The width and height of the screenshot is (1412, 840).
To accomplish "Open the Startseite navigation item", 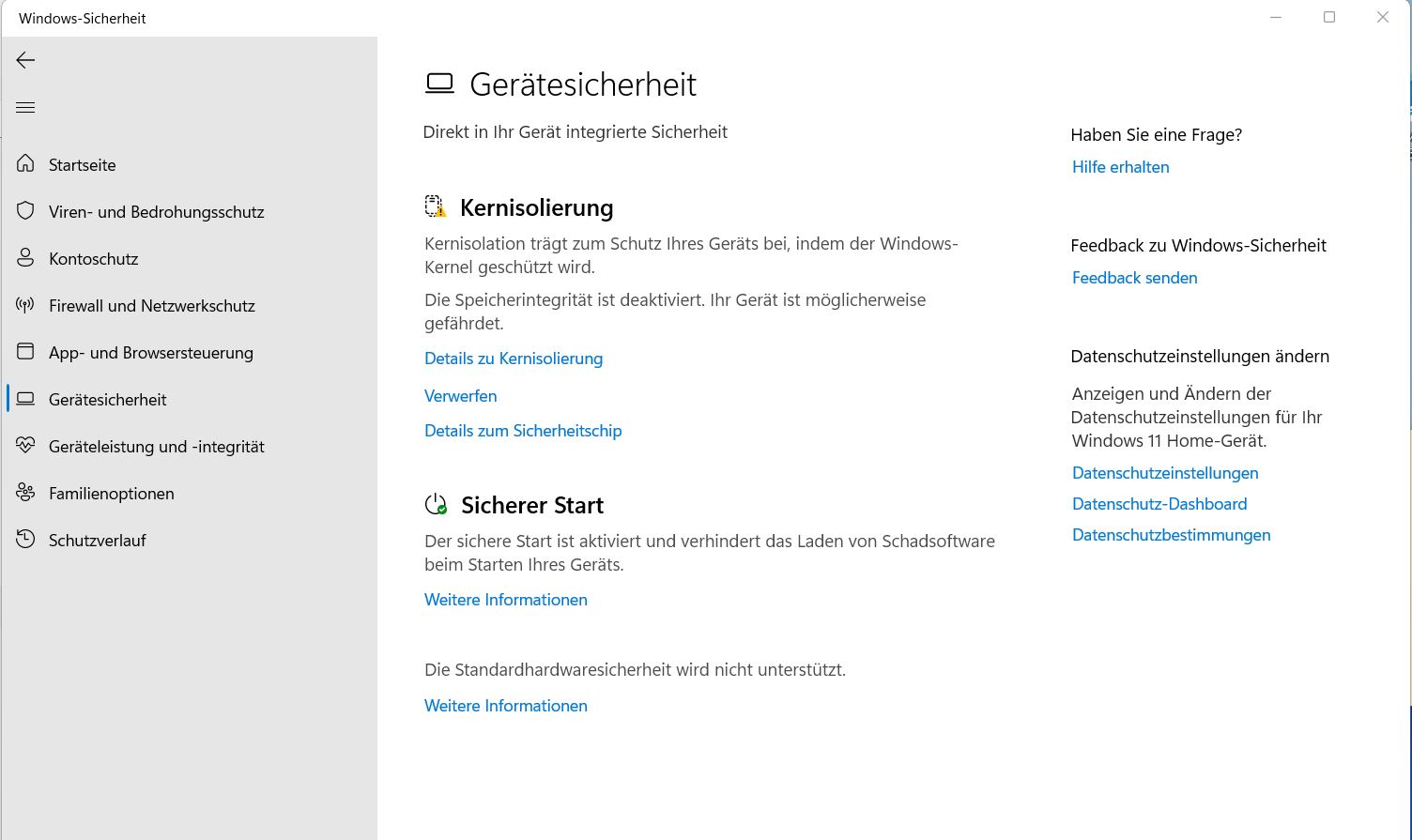I will (83, 165).
